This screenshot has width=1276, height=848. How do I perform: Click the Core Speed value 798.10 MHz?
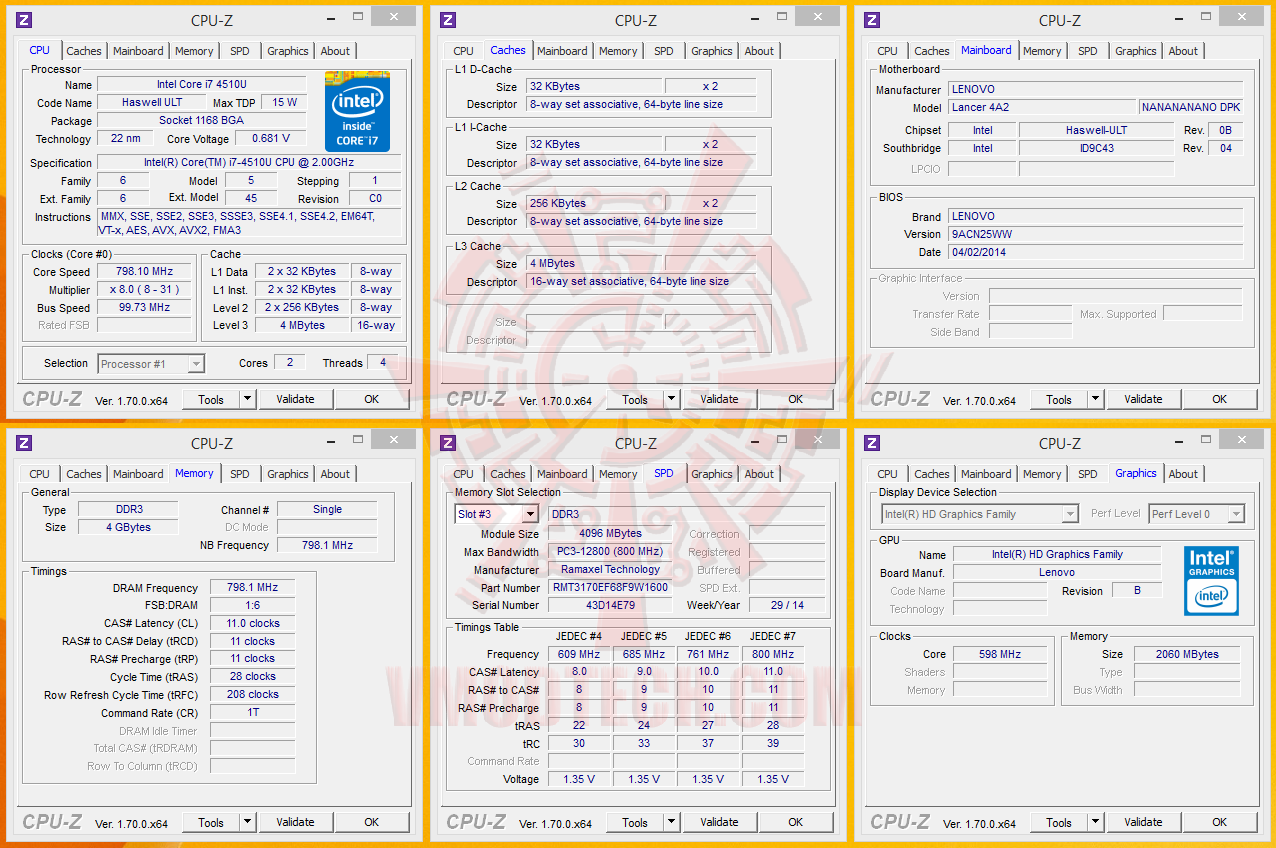[144, 271]
